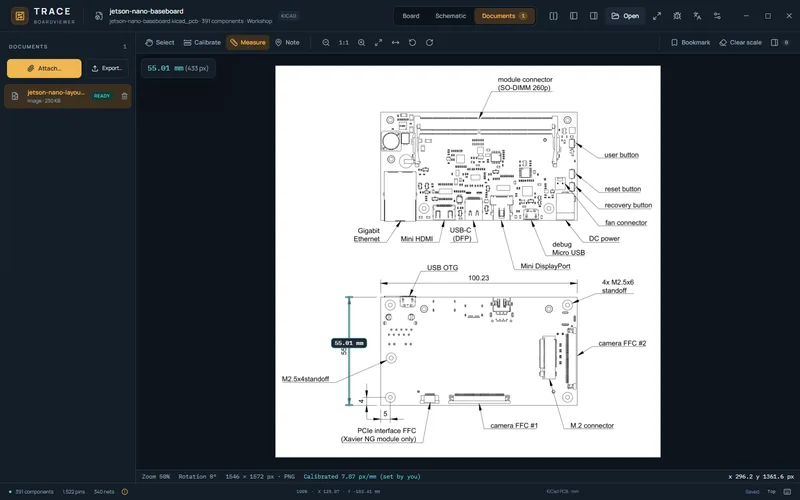800x500 pixels.
Task: Click the project file icon beside jetson-nano-baseboard
Action: pyautogui.click(x=98, y=16)
